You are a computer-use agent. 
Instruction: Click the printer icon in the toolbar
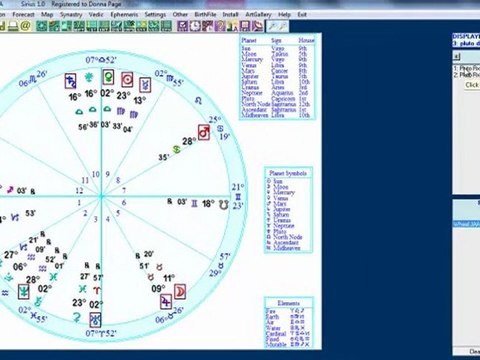14,26
